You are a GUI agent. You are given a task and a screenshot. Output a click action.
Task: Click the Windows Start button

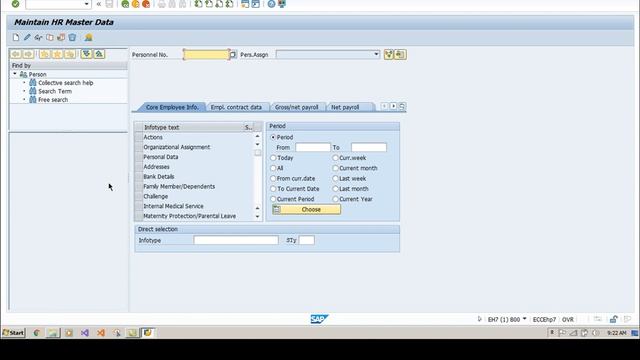coord(13,333)
